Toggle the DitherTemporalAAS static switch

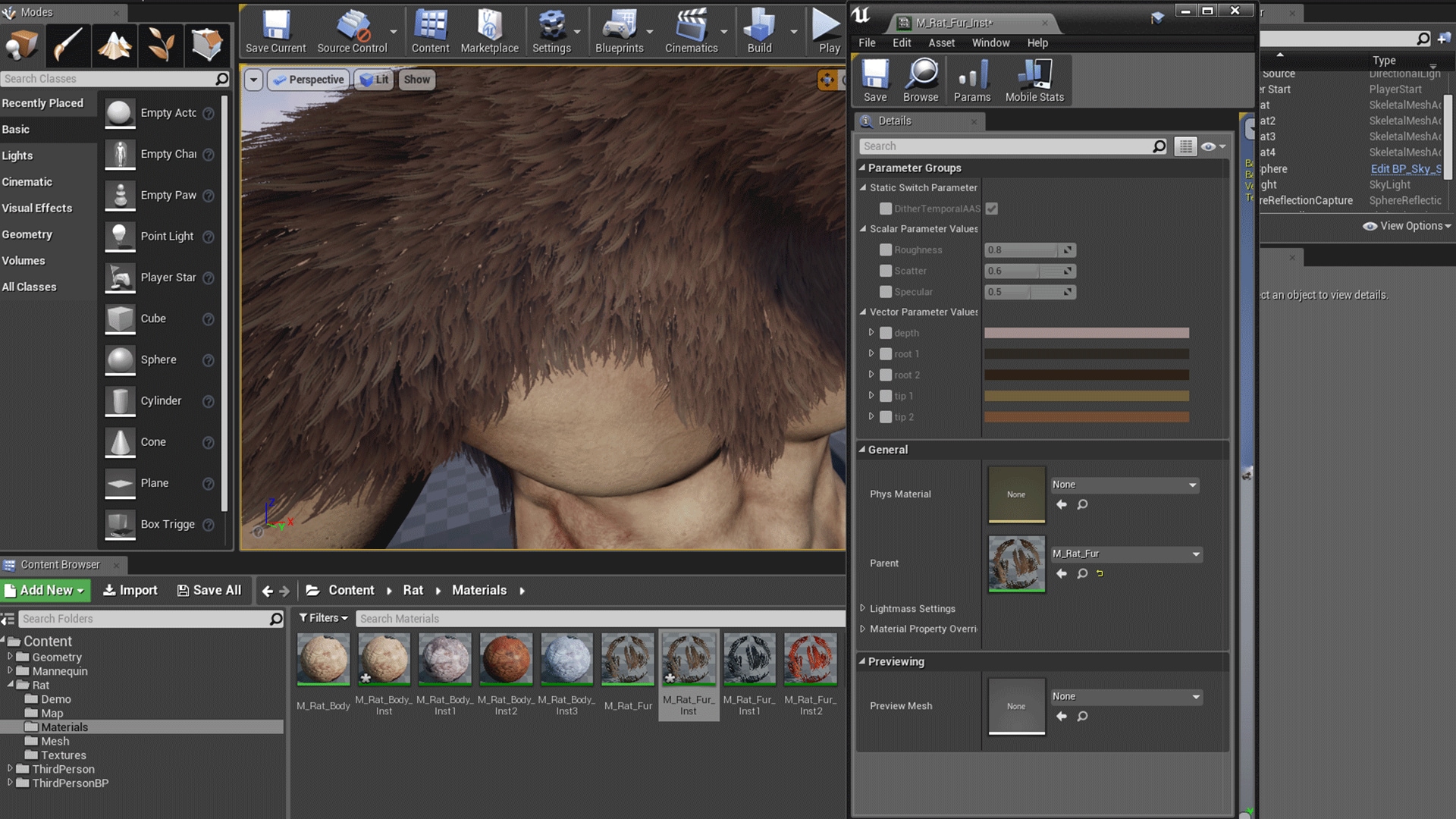tap(885, 209)
